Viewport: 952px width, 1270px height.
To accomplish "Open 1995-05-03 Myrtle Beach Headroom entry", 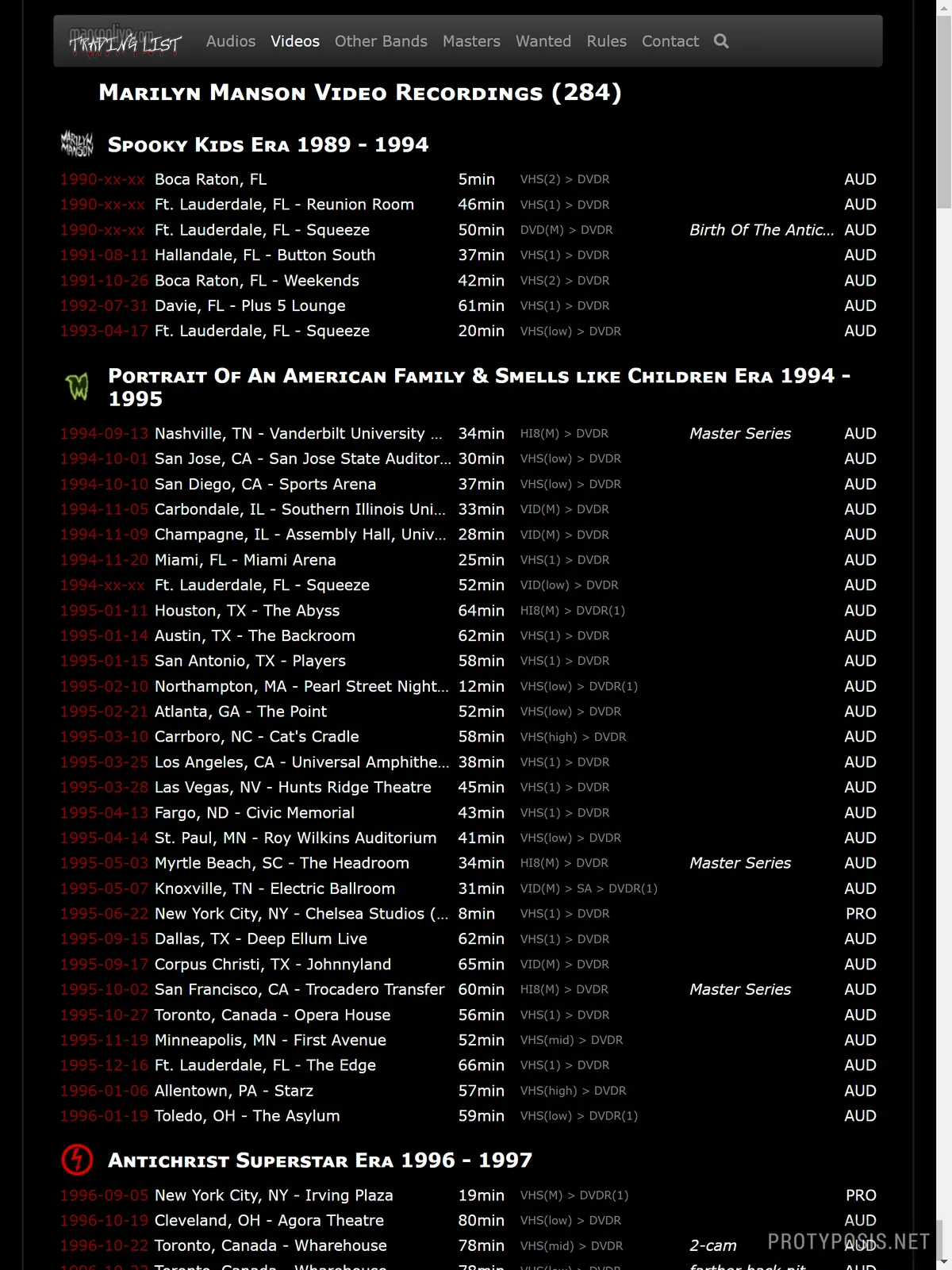I will point(468,863).
